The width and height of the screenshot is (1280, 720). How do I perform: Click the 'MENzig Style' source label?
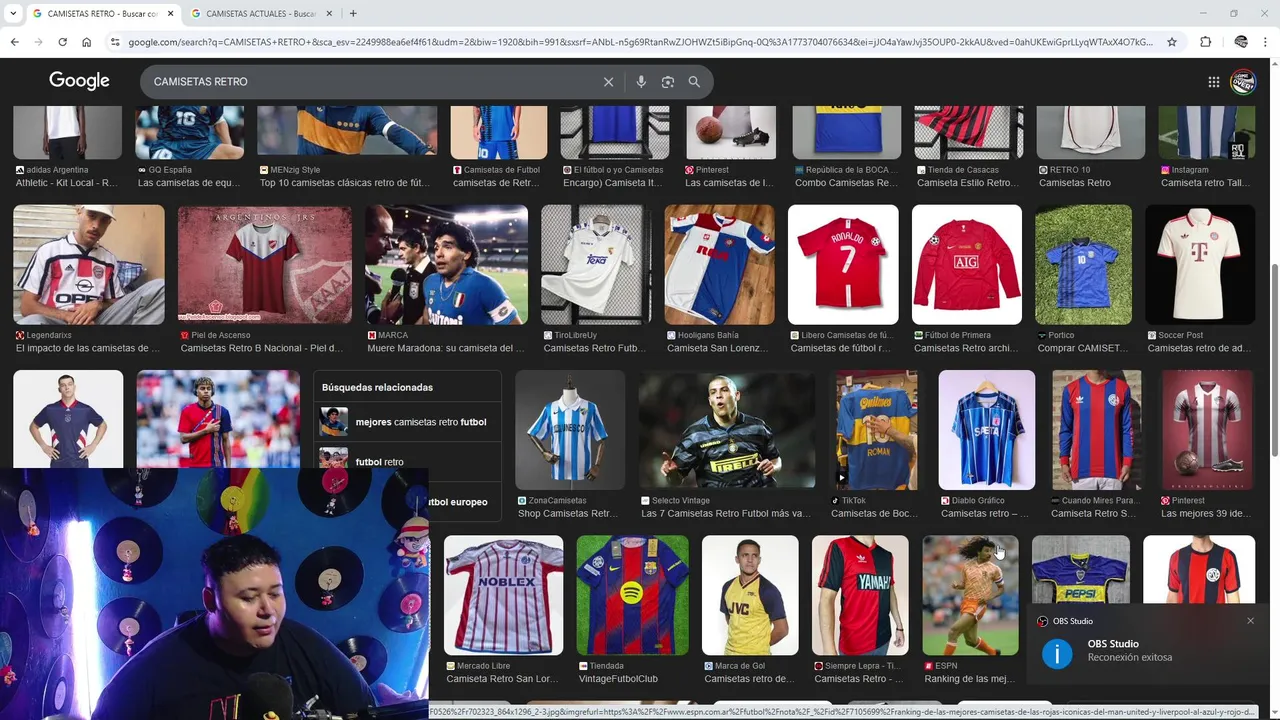coord(295,170)
